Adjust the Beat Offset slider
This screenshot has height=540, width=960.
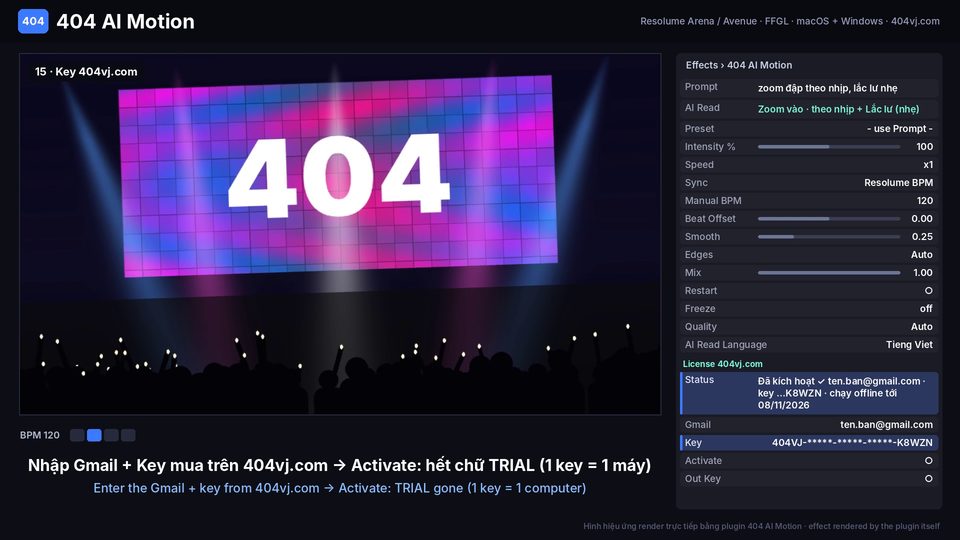tap(829, 219)
